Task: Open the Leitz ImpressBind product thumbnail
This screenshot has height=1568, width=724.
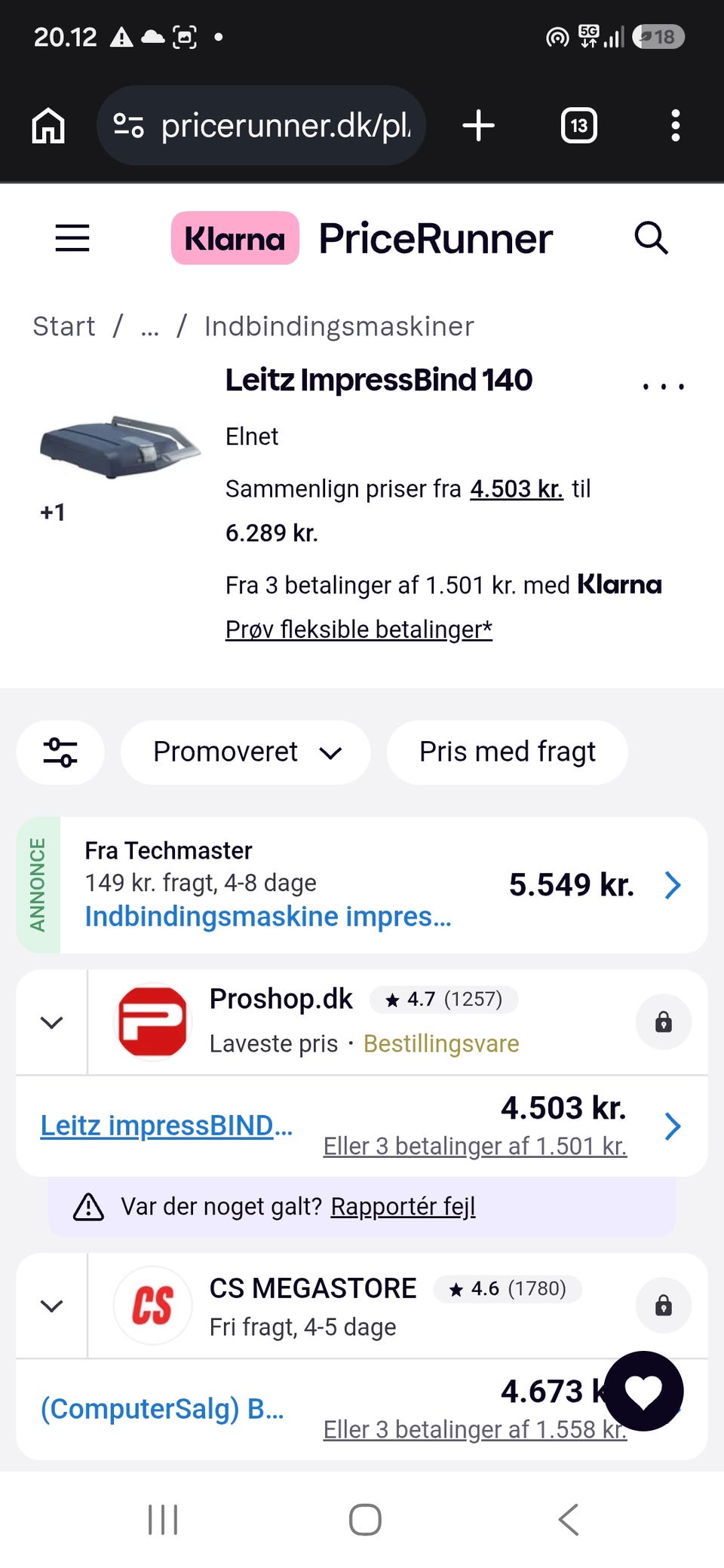Action: coord(121,448)
